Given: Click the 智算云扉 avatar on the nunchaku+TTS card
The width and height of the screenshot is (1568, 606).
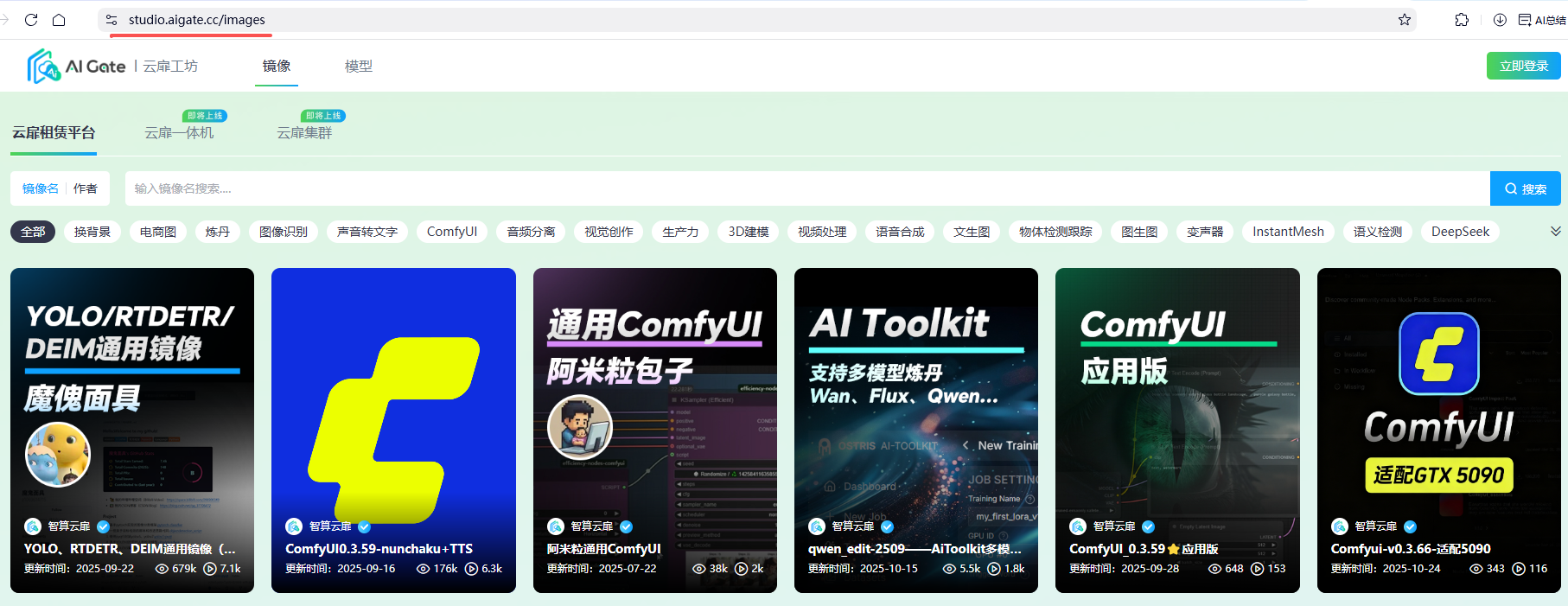Looking at the screenshot, I should pos(294,526).
